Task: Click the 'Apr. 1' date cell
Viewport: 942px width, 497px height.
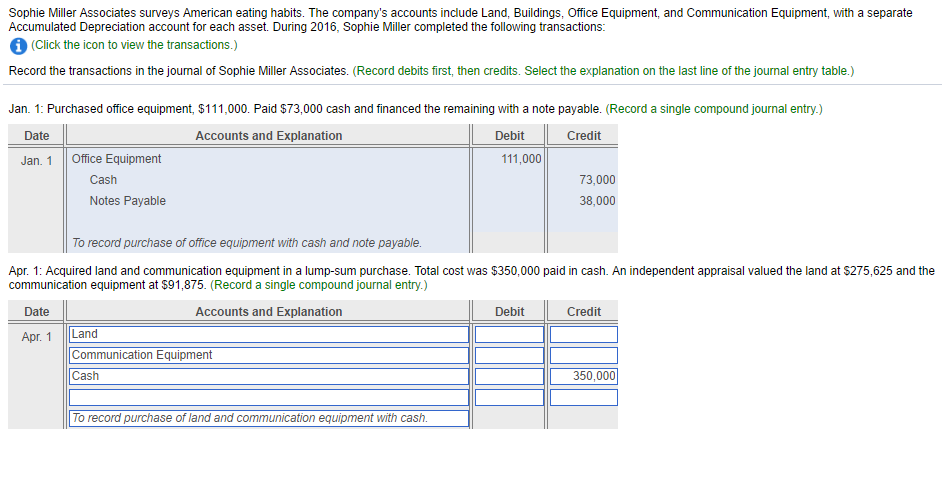Action: (37, 337)
